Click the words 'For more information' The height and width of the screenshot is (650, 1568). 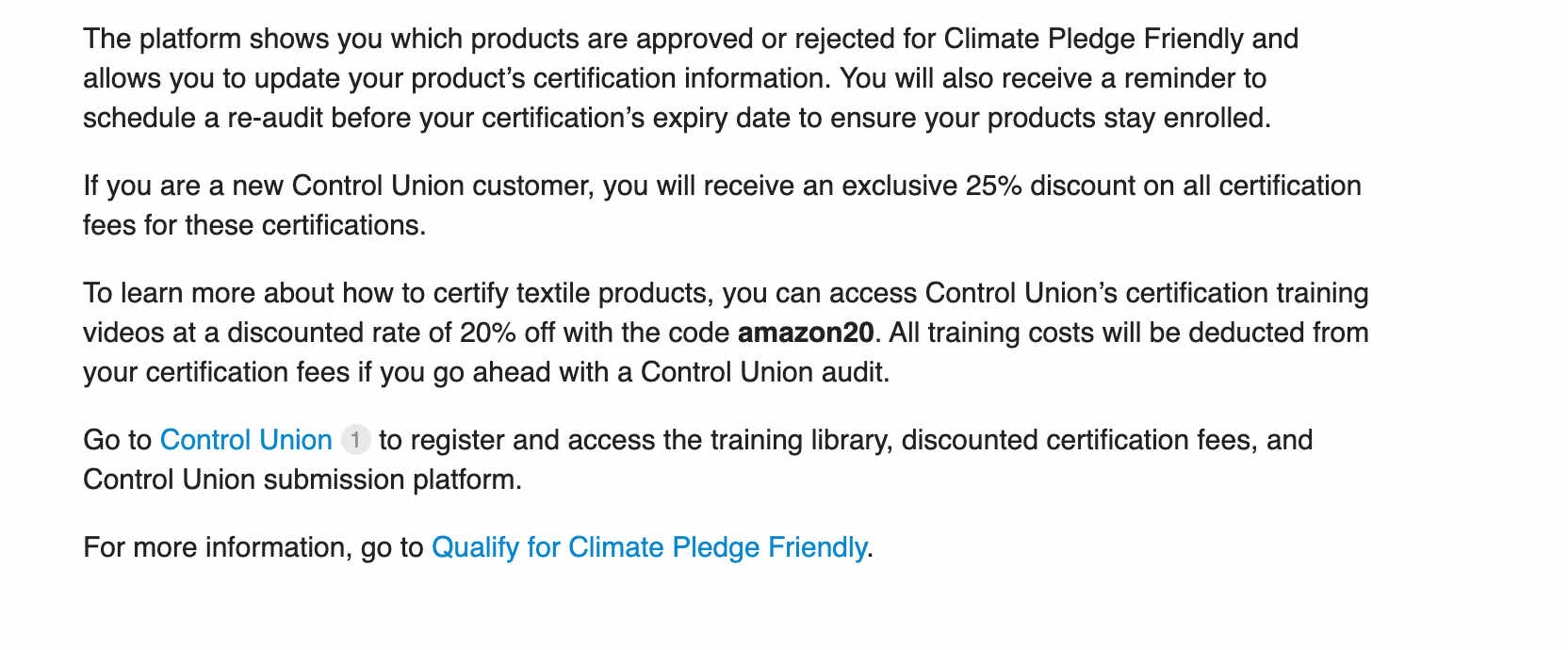(x=218, y=547)
